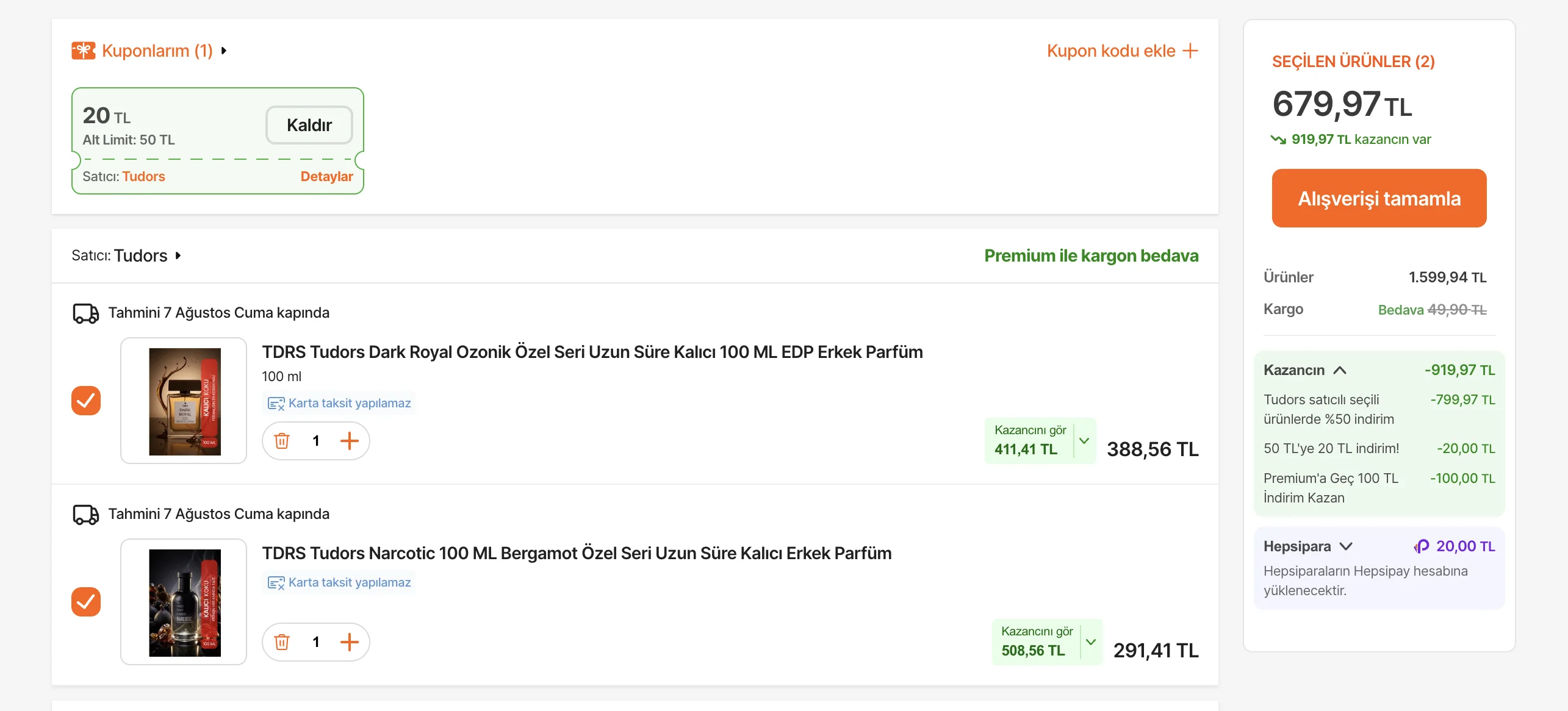Image resolution: width=1568 pixels, height=711 pixels.
Task: Open Dark Royal perfume product thumbnail
Action: tap(184, 401)
